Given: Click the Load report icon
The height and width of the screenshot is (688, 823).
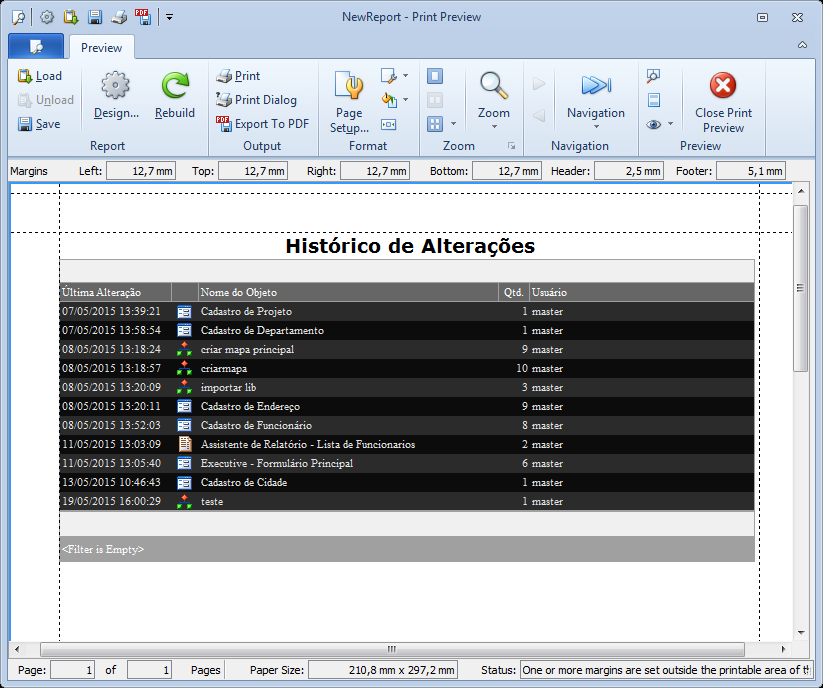Looking at the screenshot, I should pyautogui.click(x=40, y=76).
